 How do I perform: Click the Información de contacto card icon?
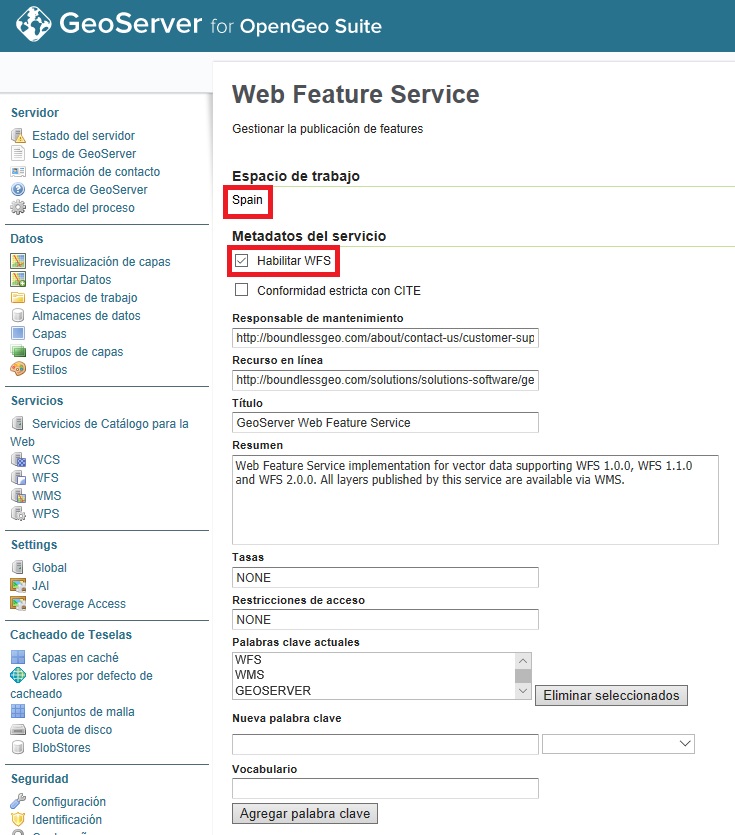point(18,171)
